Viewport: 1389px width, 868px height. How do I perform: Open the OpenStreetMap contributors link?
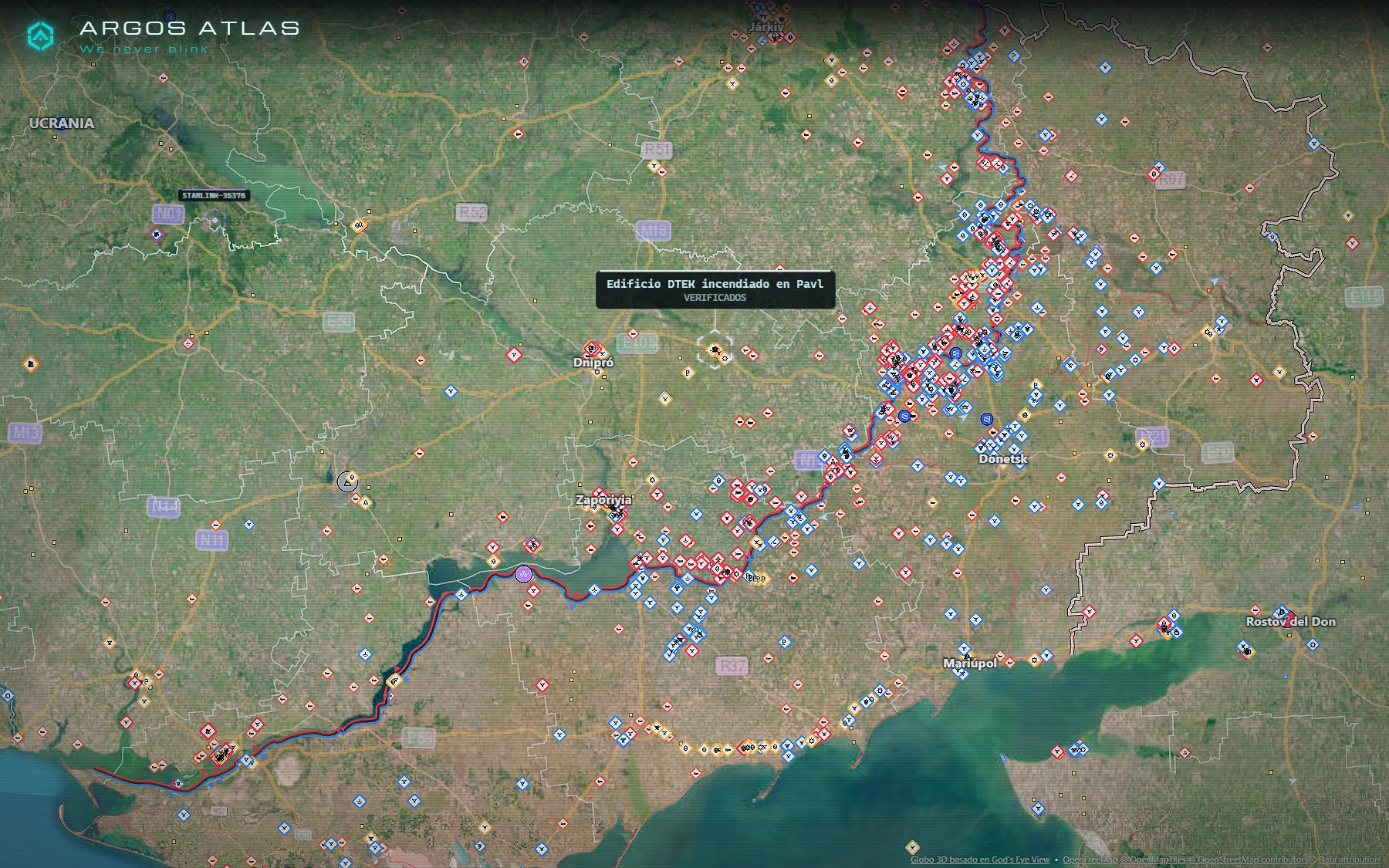(1249, 860)
